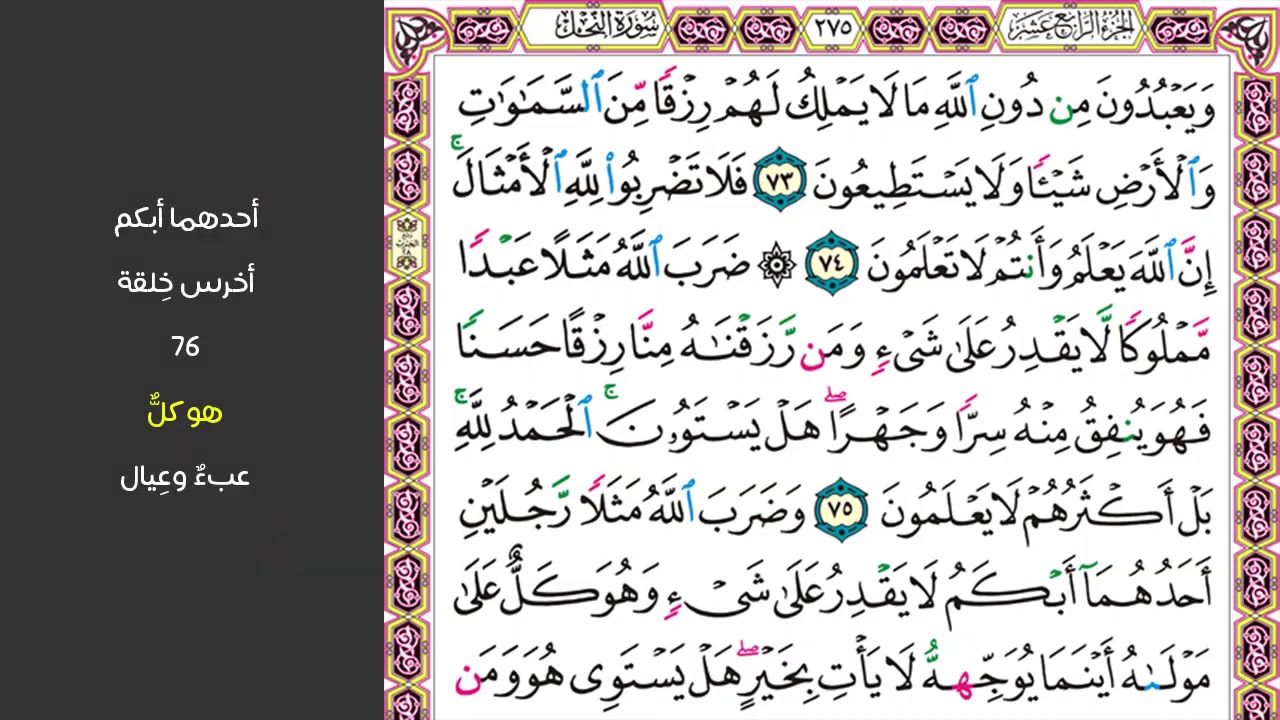Select the phrase أحدهما أبكم in side panel
The image size is (1280, 720).
click(x=186, y=218)
